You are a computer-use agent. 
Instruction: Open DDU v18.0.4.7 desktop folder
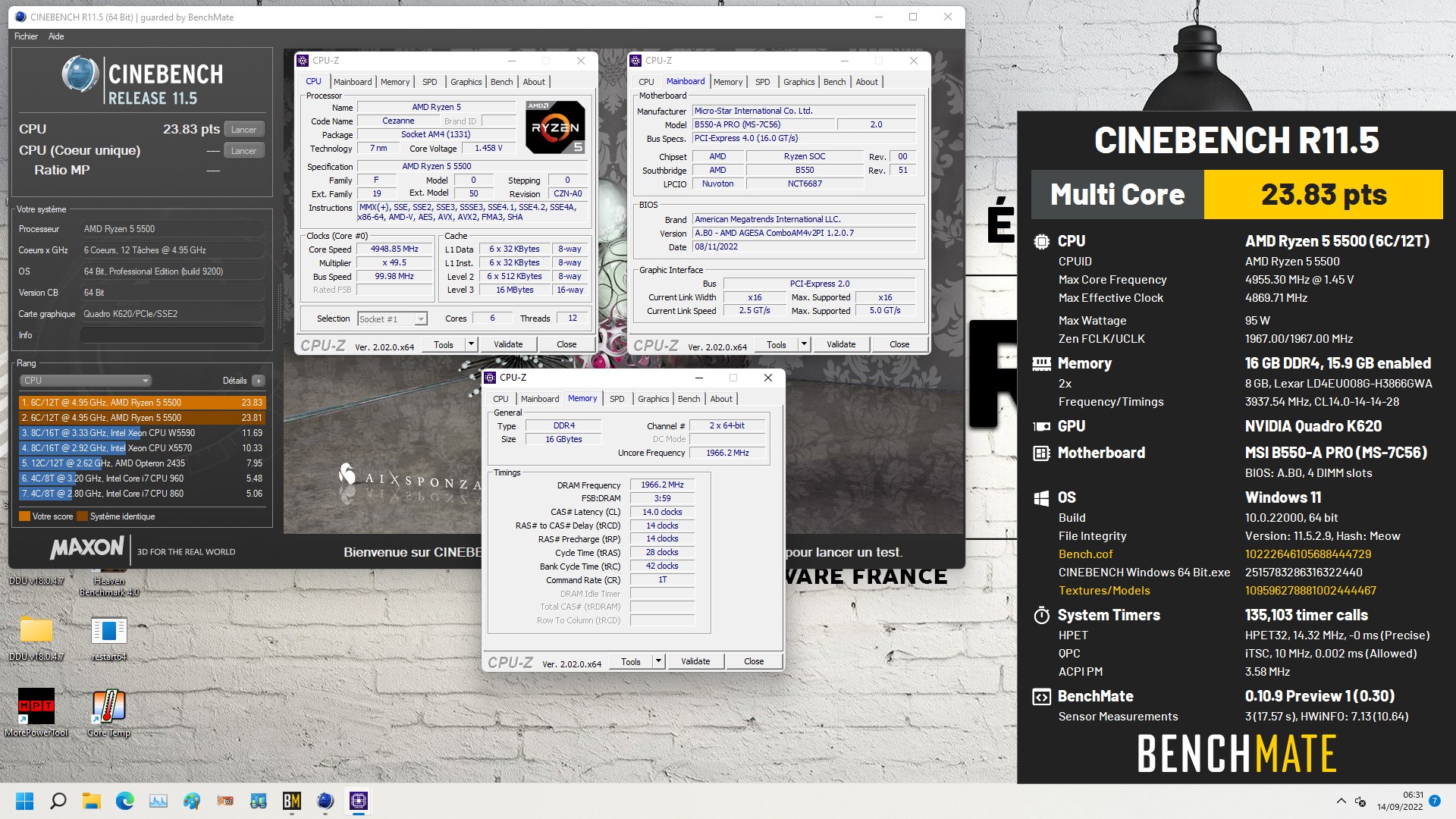coord(36,638)
